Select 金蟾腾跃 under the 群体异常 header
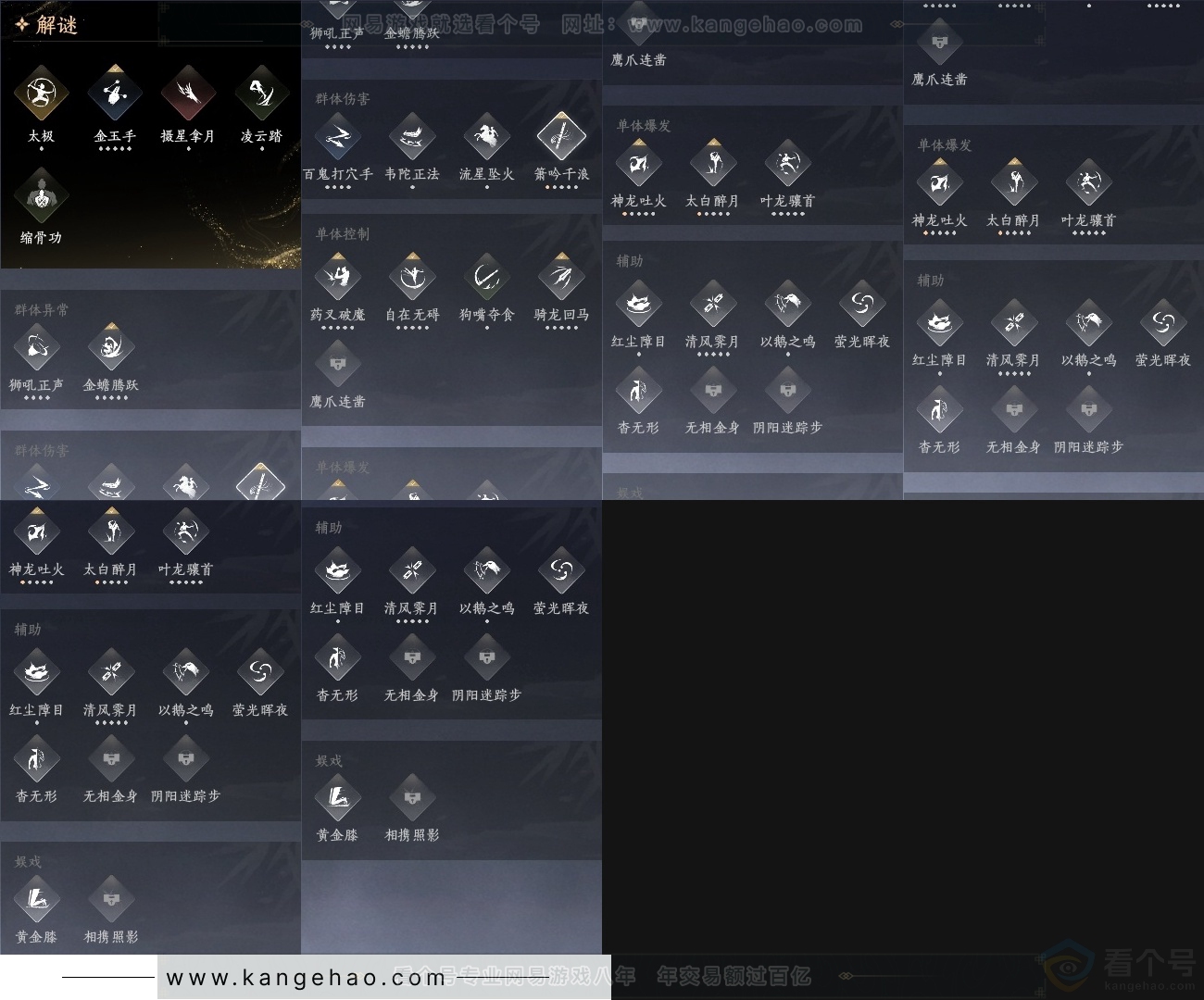Image resolution: width=1204 pixels, height=1000 pixels. click(x=111, y=347)
